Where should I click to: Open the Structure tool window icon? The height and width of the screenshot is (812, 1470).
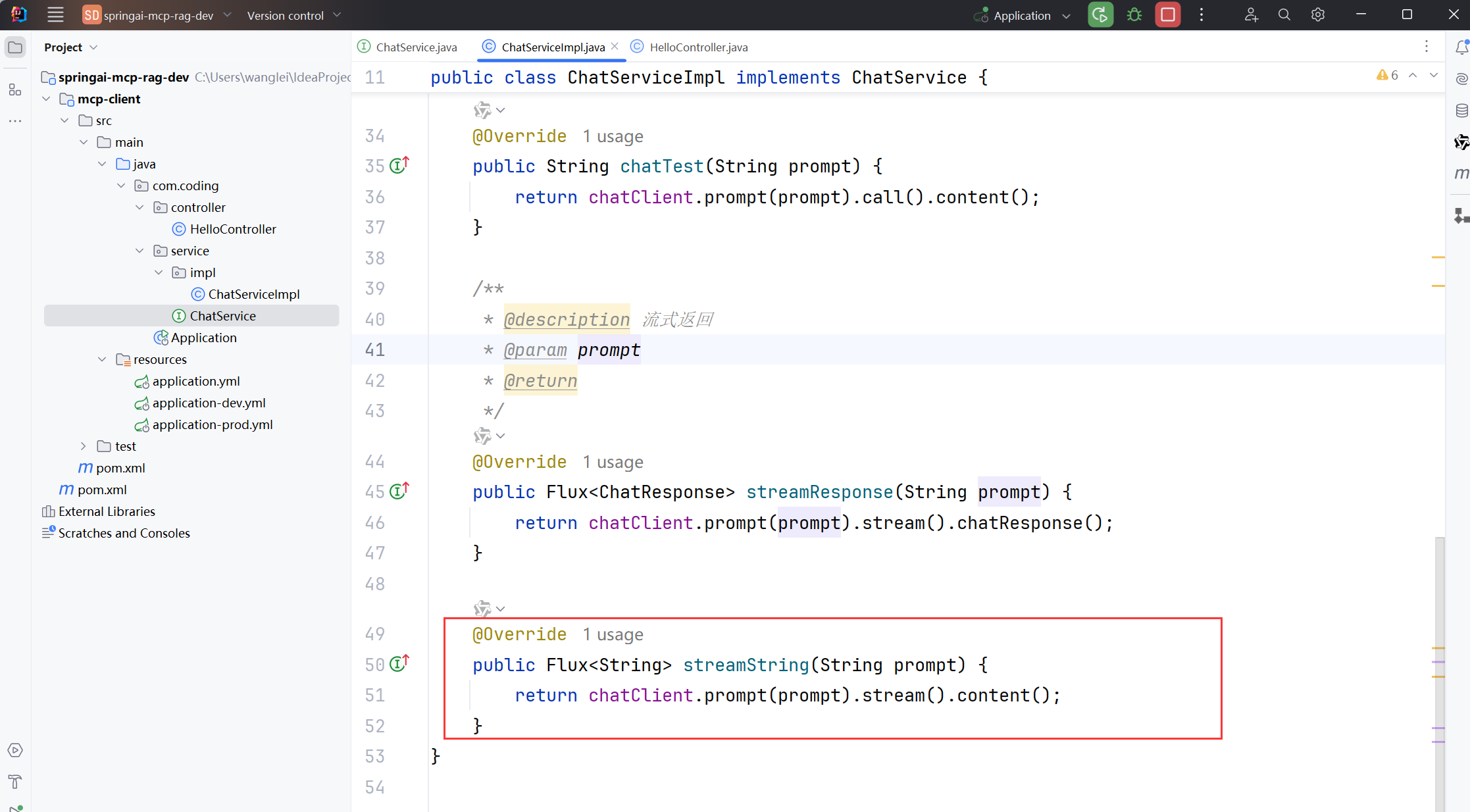pyautogui.click(x=15, y=90)
